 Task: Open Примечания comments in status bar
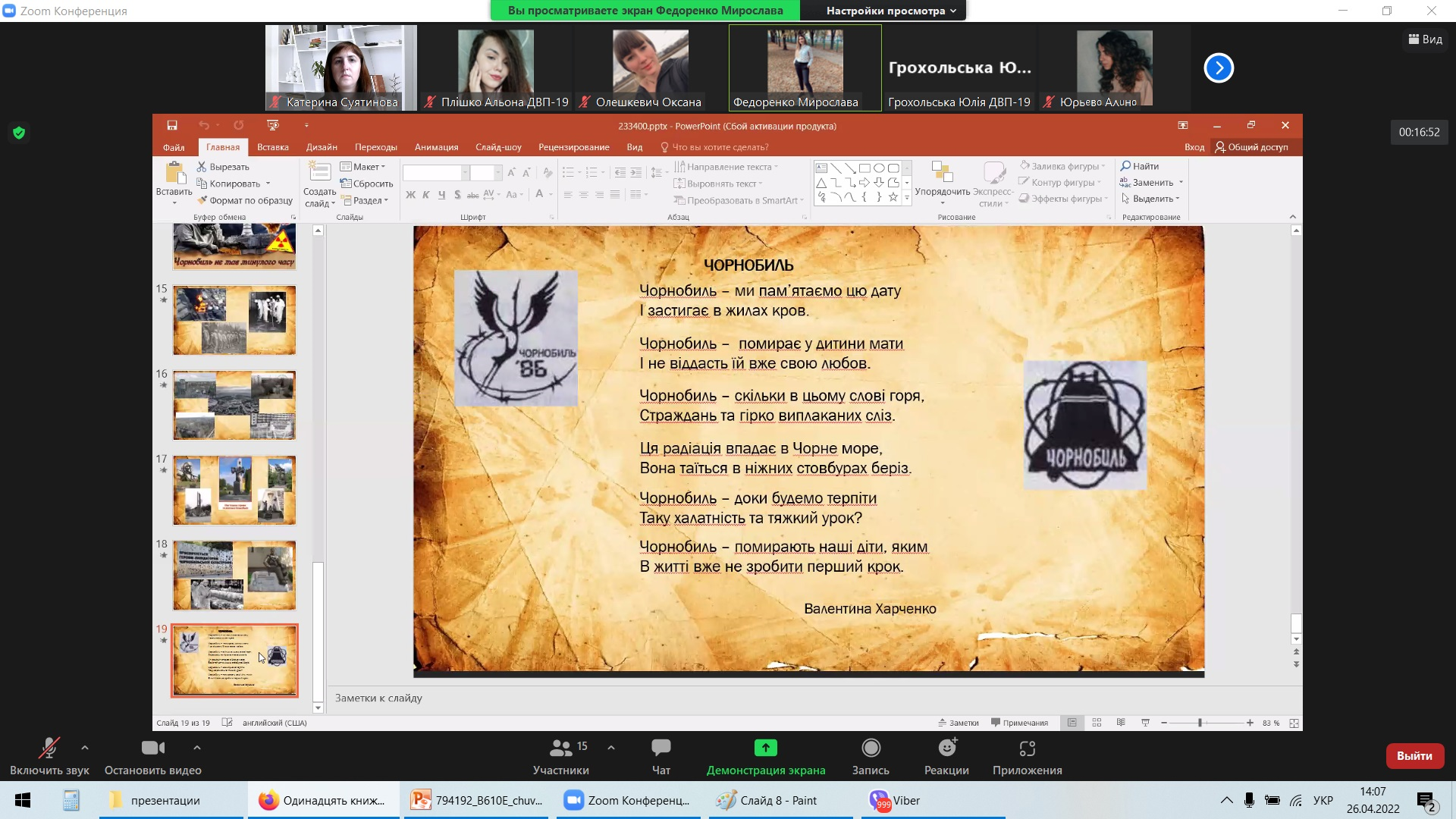1020,723
